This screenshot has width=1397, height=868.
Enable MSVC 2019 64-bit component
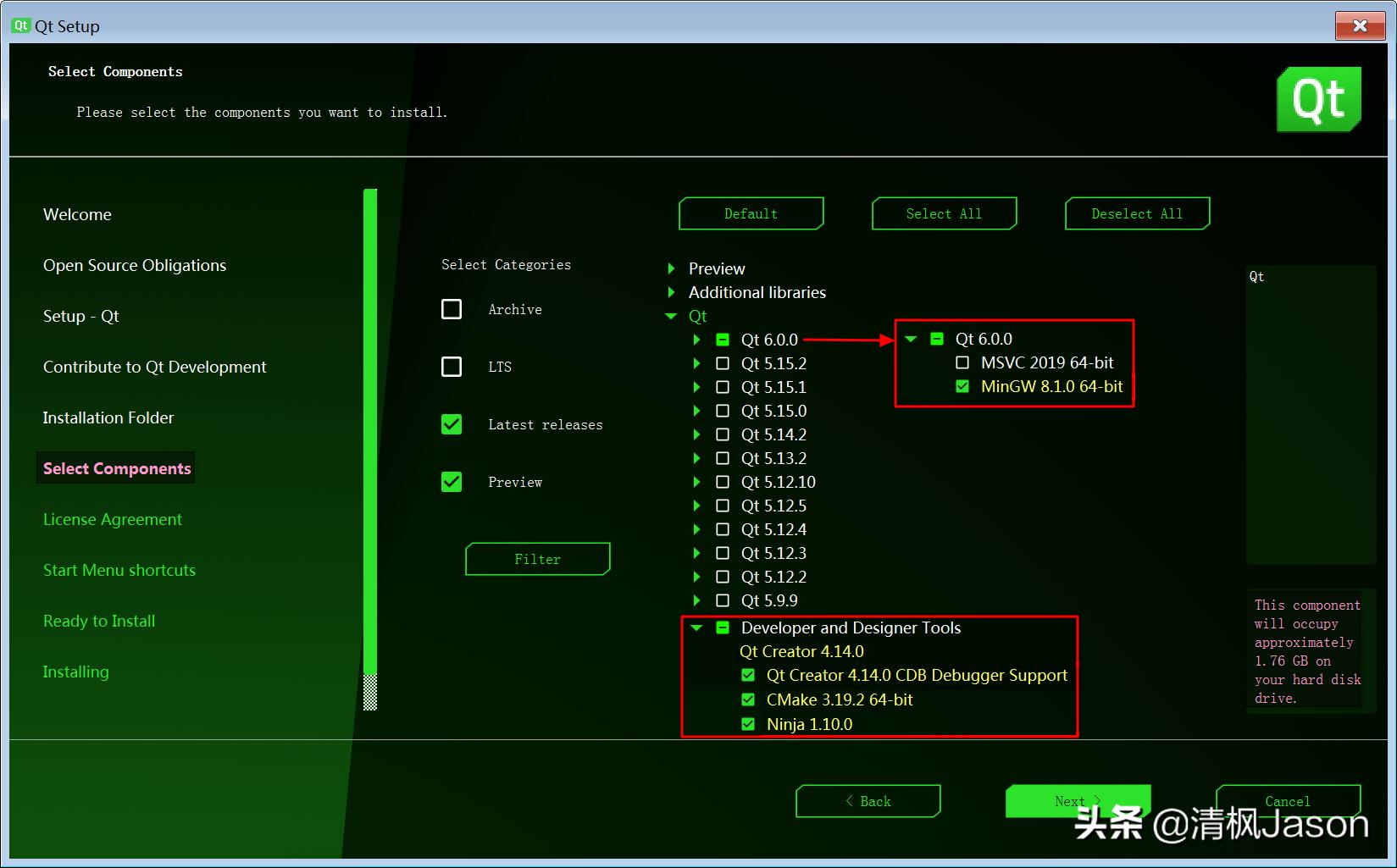pos(962,362)
